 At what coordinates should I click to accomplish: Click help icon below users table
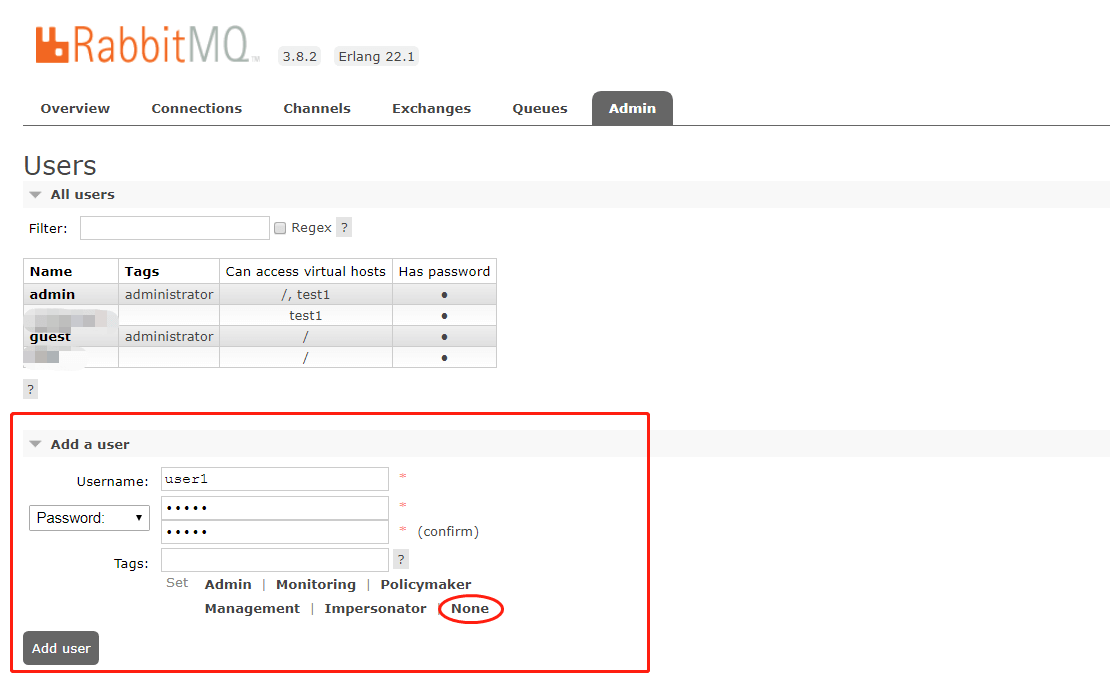pos(30,389)
